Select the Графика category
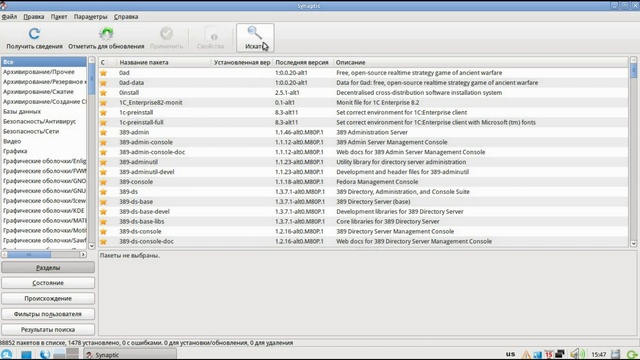The width and height of the screenshot is (640, 360). [x=44, y=151]
